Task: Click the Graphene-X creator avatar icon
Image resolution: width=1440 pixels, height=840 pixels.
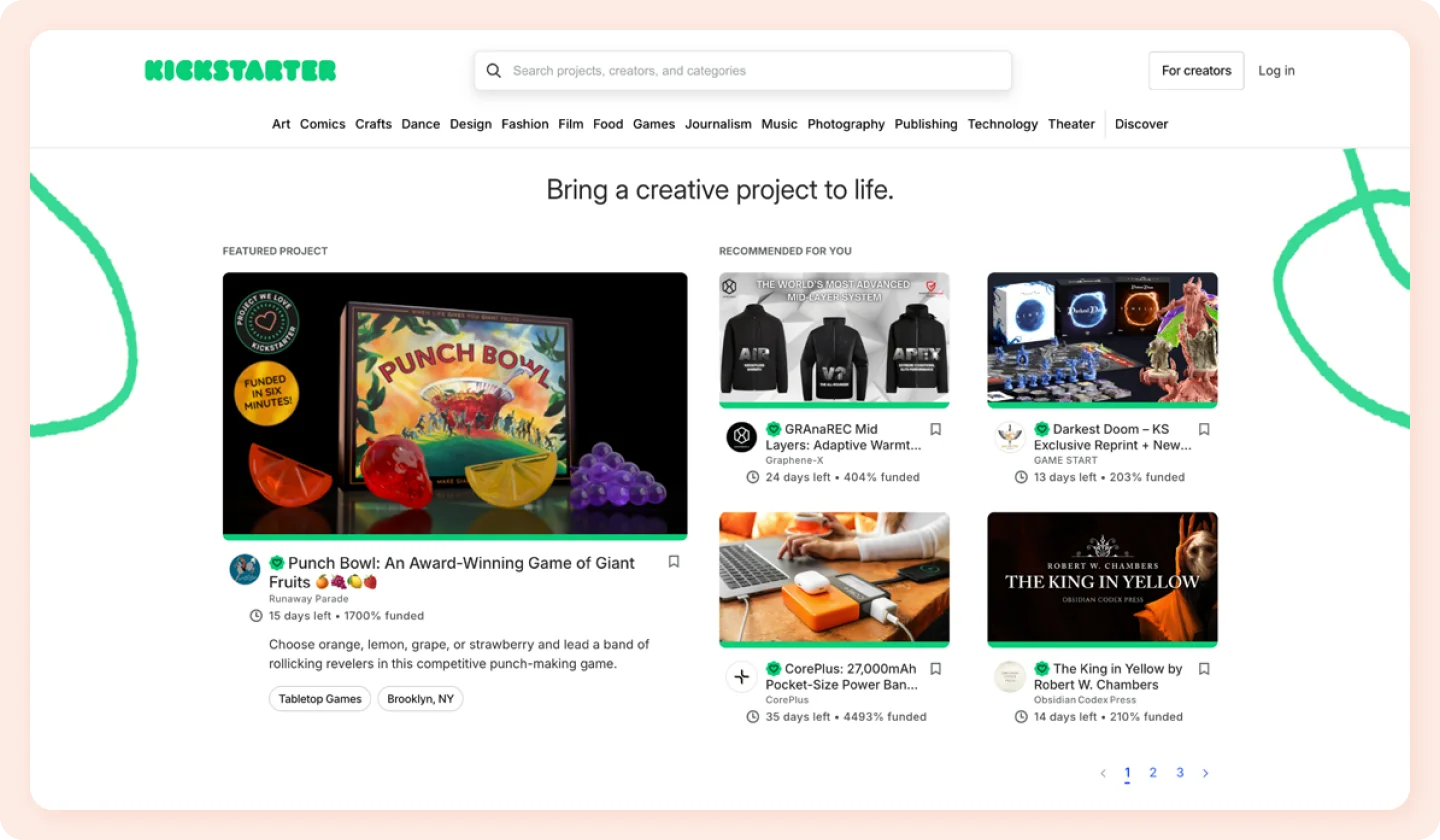Action: tap(740, 437)
